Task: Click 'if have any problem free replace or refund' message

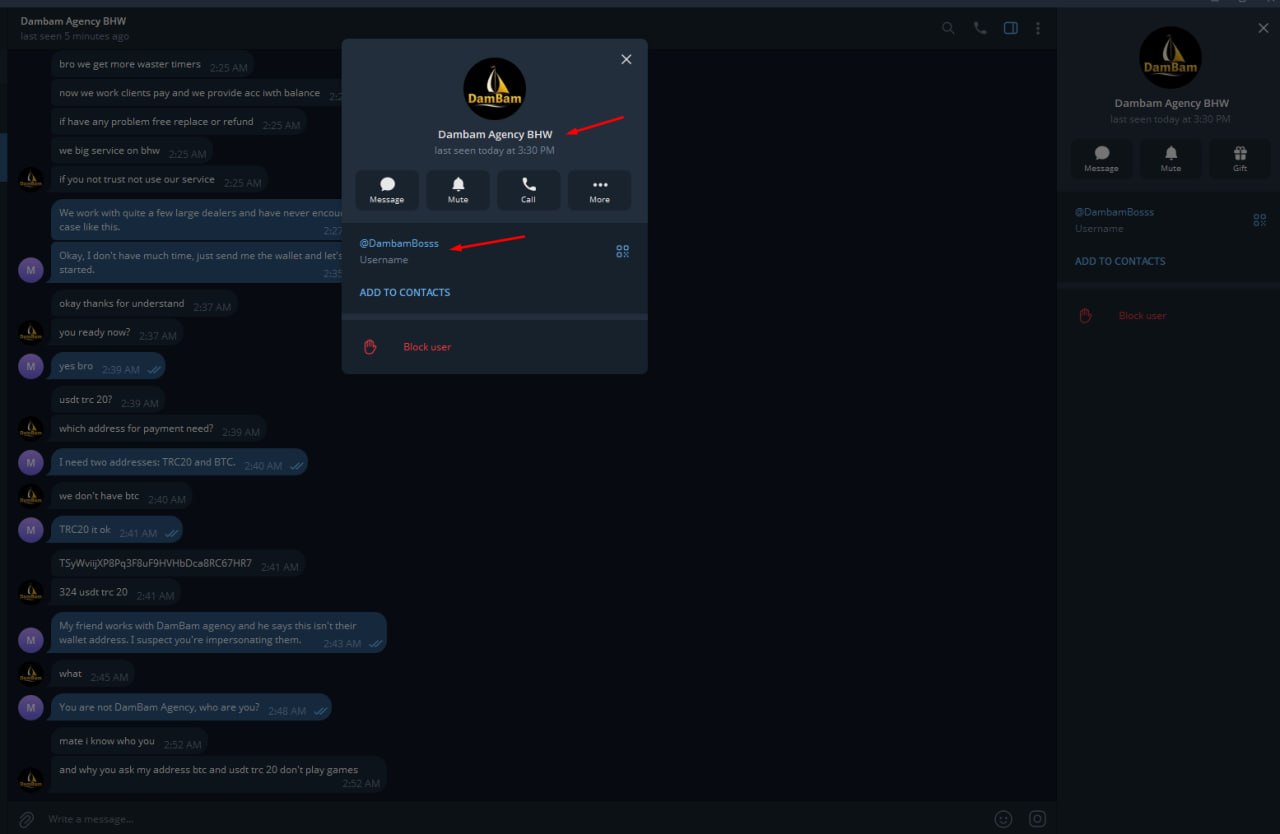Action: pos(179,123)
